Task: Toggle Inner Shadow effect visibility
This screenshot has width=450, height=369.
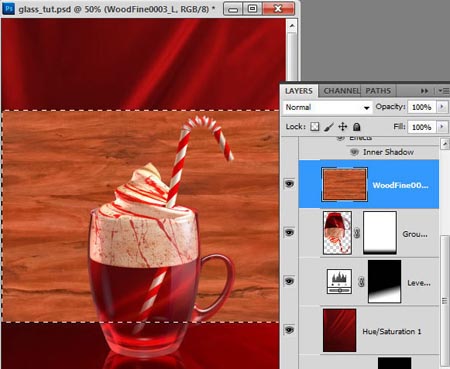Action: point(354,152)
